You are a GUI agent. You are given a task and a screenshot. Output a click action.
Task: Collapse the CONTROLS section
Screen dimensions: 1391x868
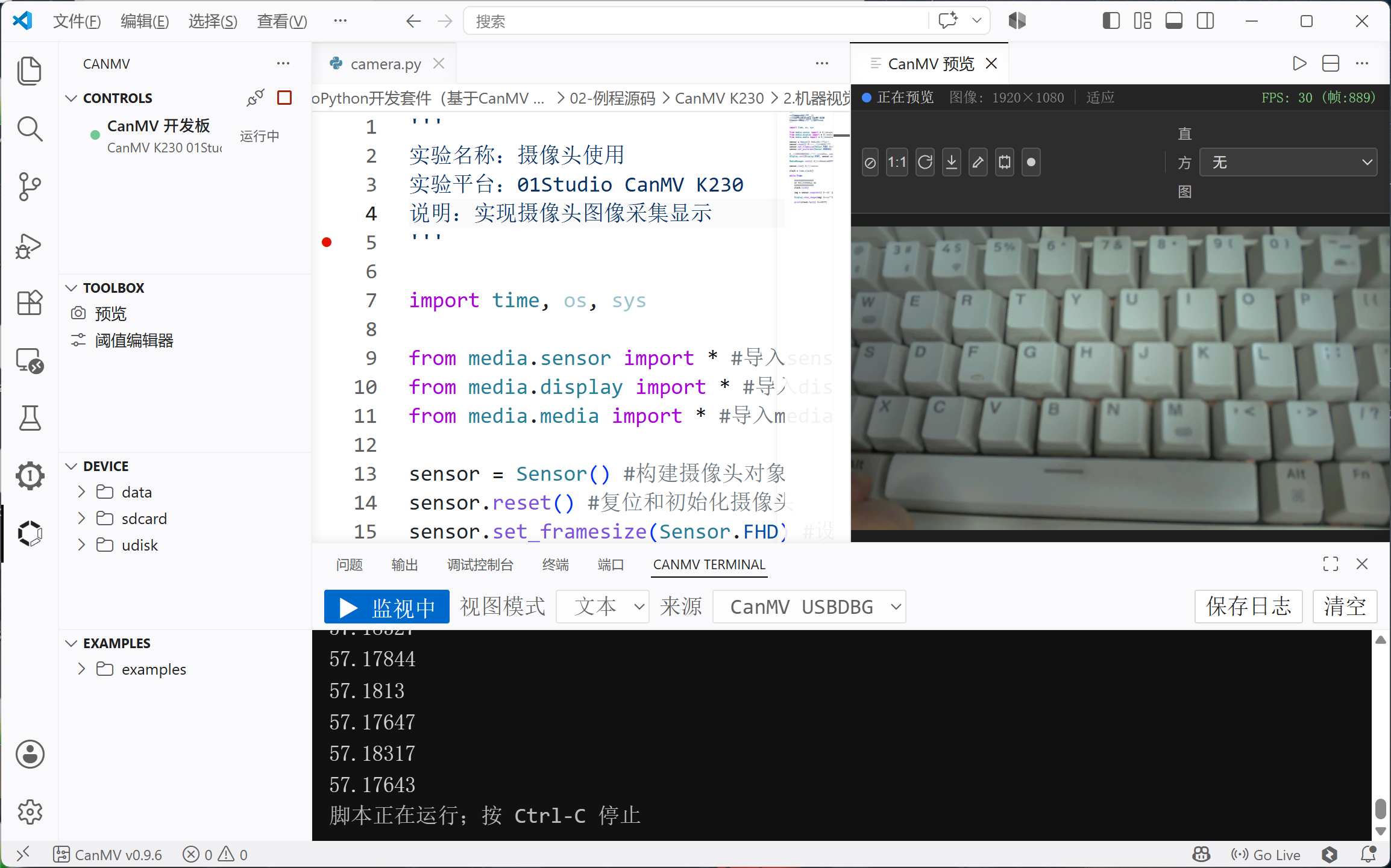tap(71, 98)
